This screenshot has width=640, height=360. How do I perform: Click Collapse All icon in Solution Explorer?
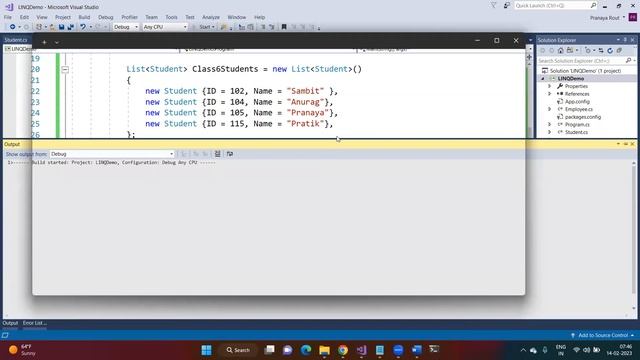point(619,51)
